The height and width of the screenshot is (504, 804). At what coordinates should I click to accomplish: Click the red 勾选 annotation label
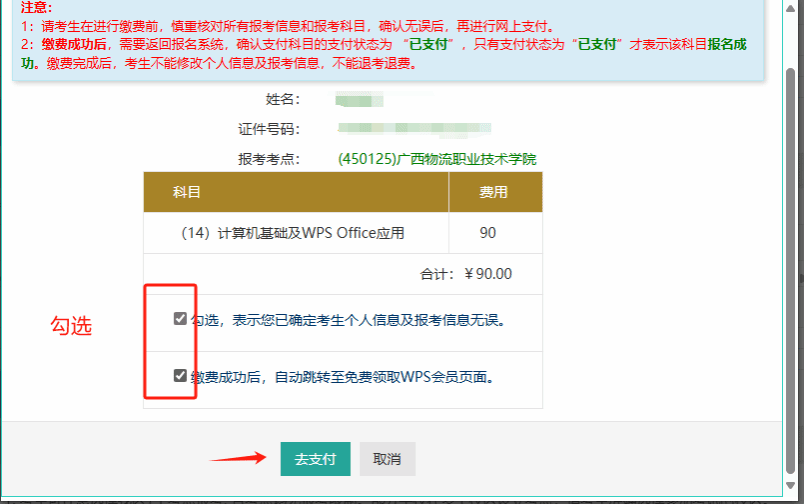coord(71,326)
